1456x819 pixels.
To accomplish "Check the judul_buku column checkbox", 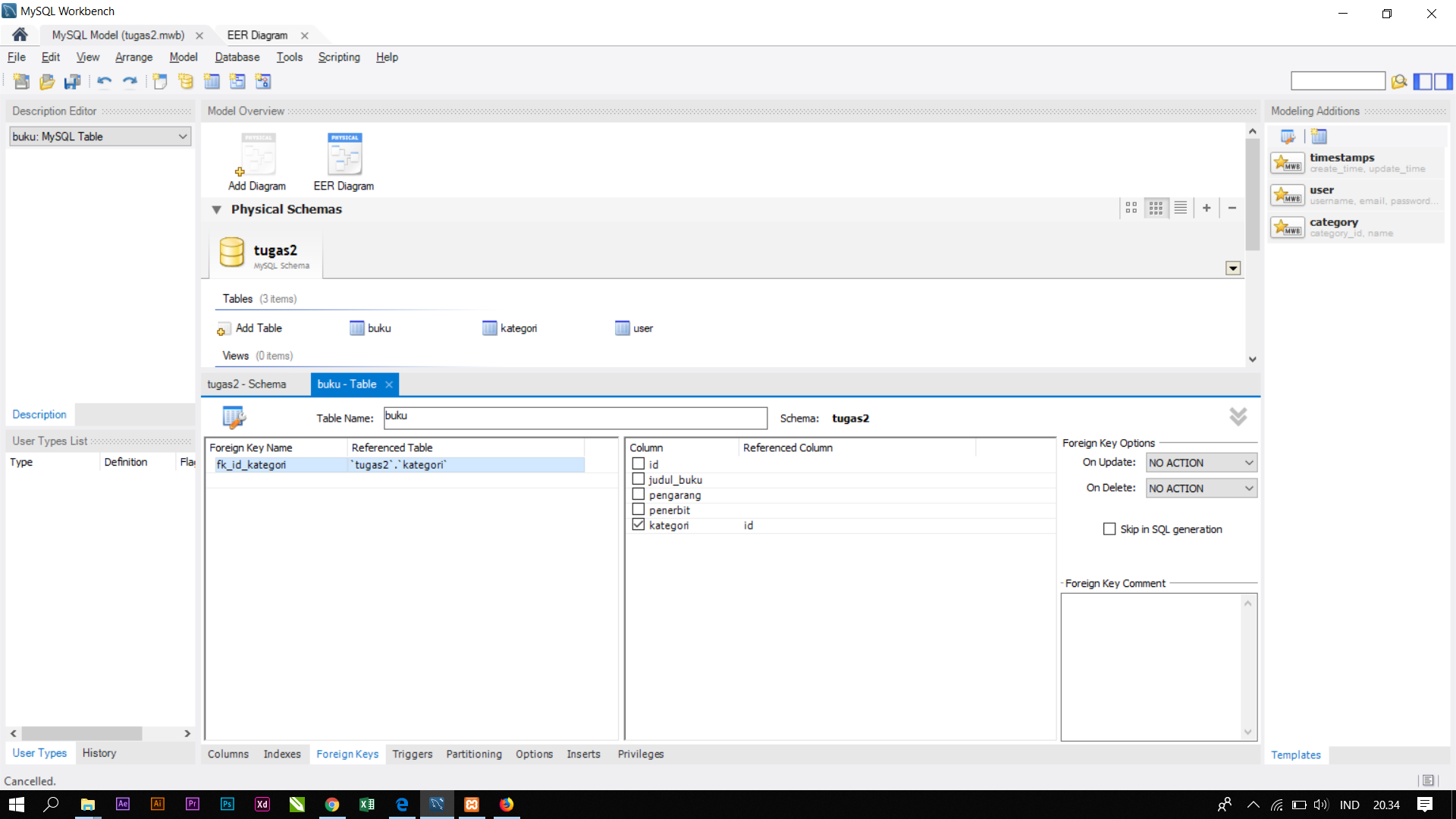I will [639, 479].
